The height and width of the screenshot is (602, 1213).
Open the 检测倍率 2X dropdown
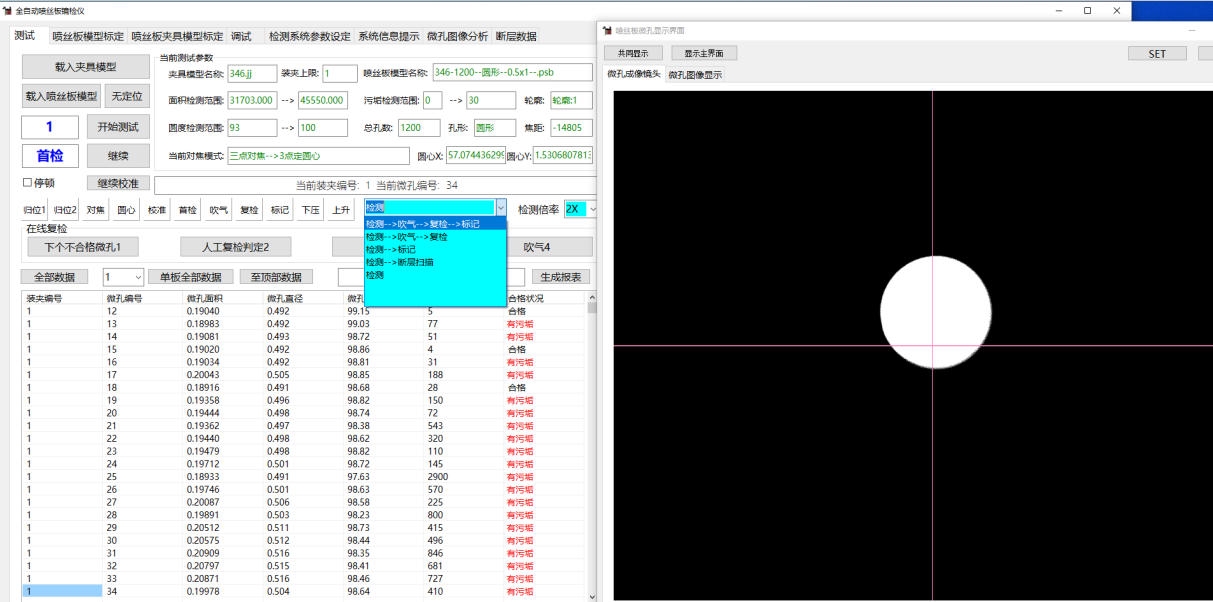592,209
